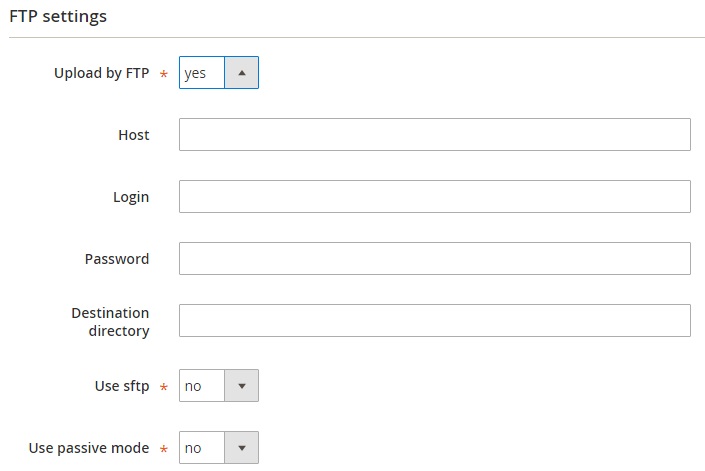705x471 pixels.
Task: Click the required asterisk beside Upload by FTP
Action: click(x=164, y=74)
